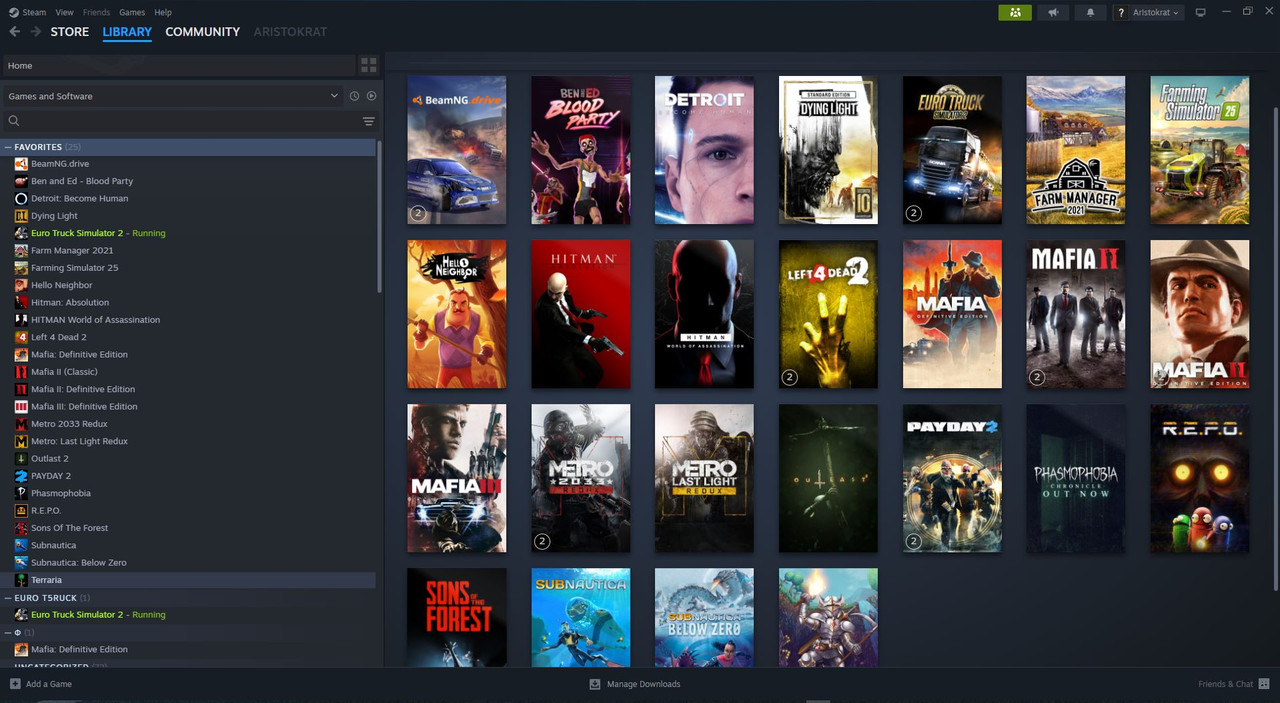
Task: Open the Friends & Chat icon
Action: 1265,684
